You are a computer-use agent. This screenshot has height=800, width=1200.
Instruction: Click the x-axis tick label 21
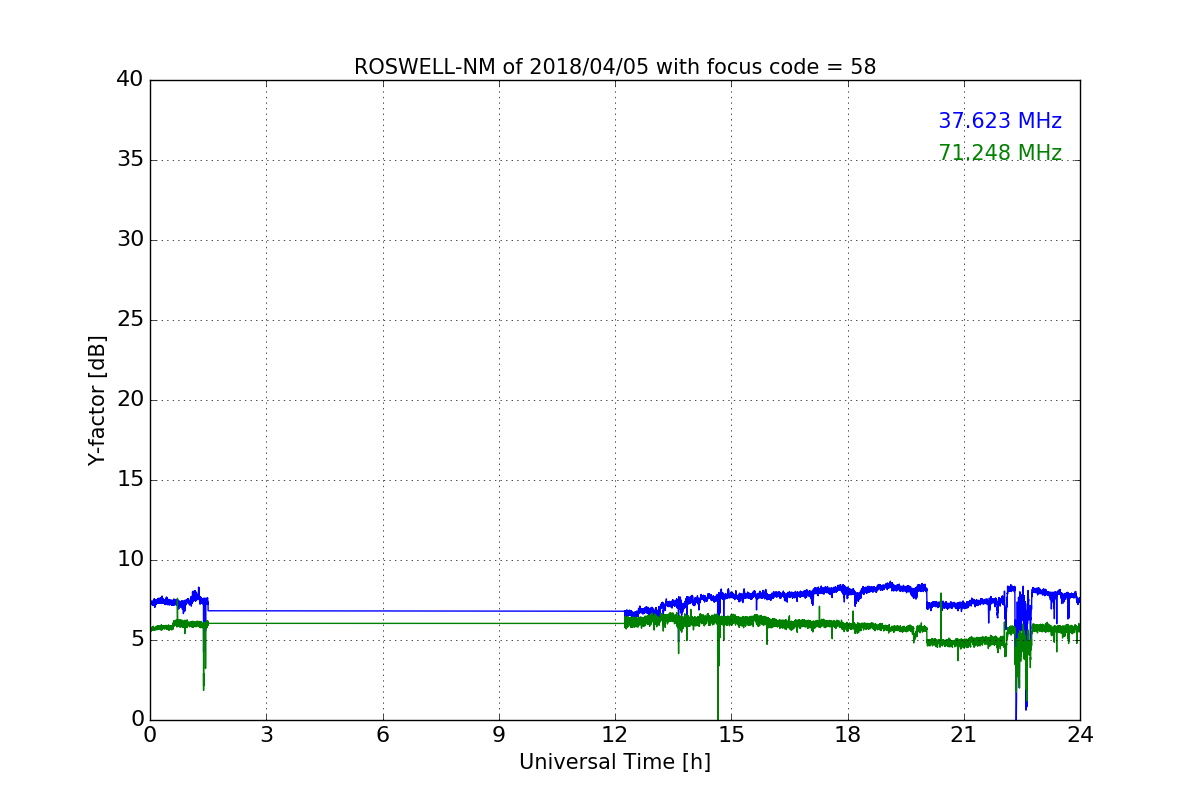point(964,735)
